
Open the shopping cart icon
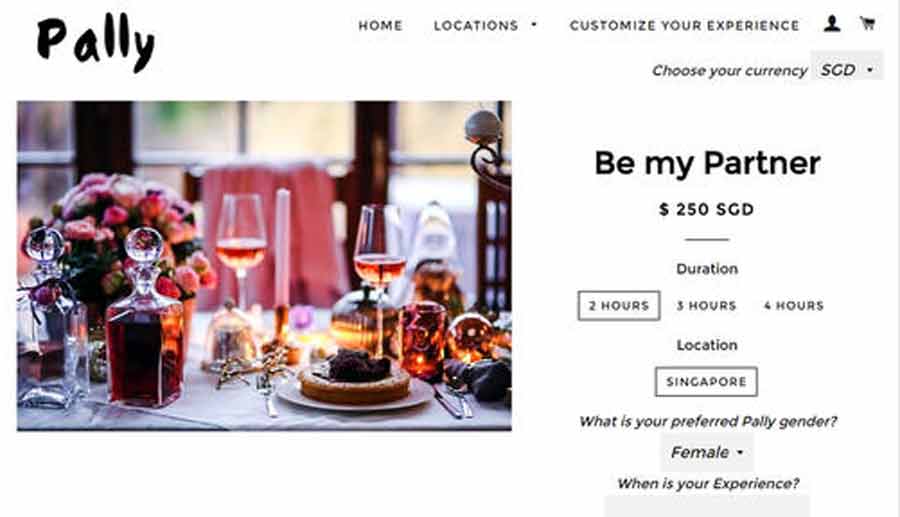coord(866,24)
